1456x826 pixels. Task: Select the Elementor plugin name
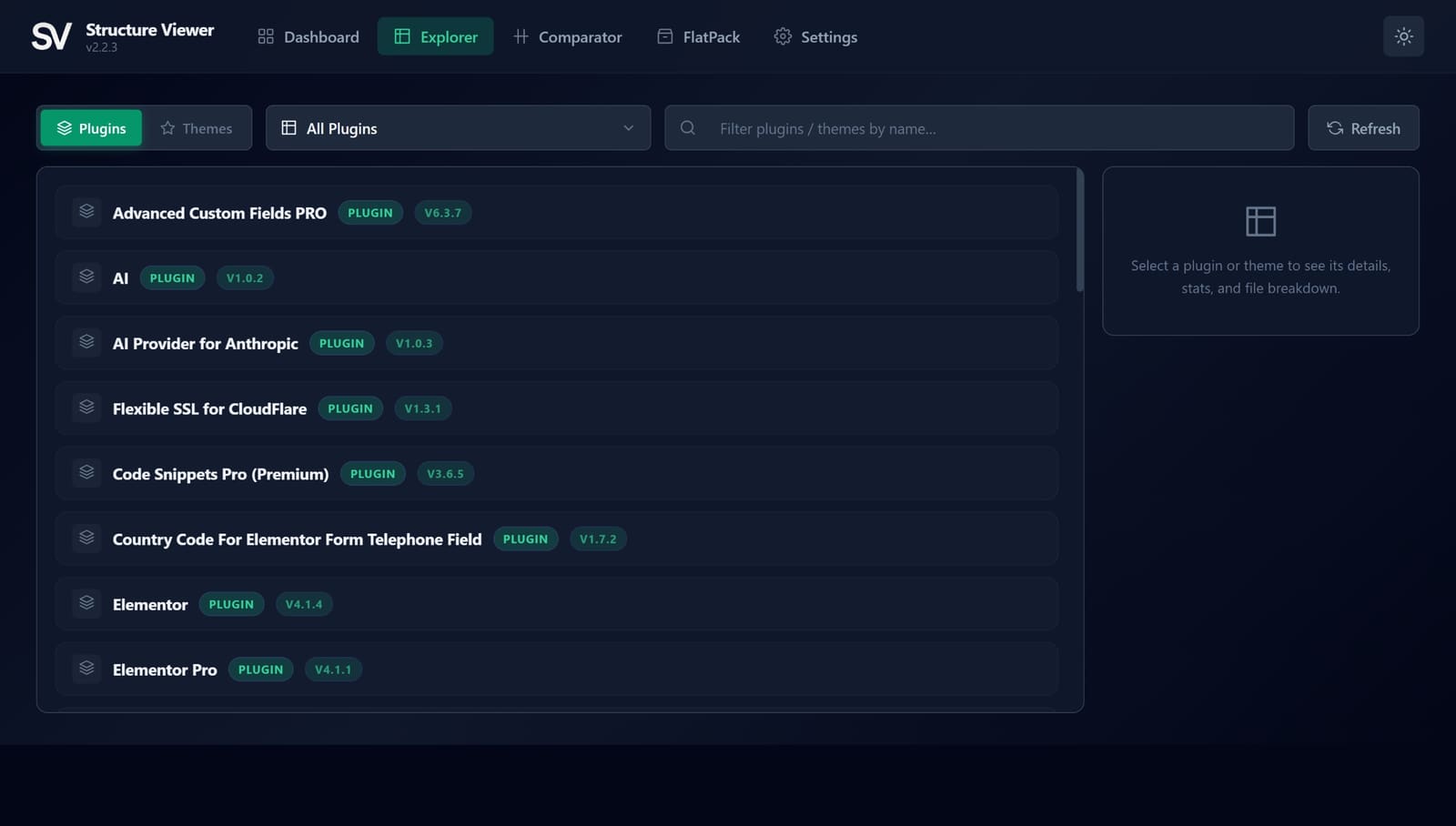click(150, 605)
